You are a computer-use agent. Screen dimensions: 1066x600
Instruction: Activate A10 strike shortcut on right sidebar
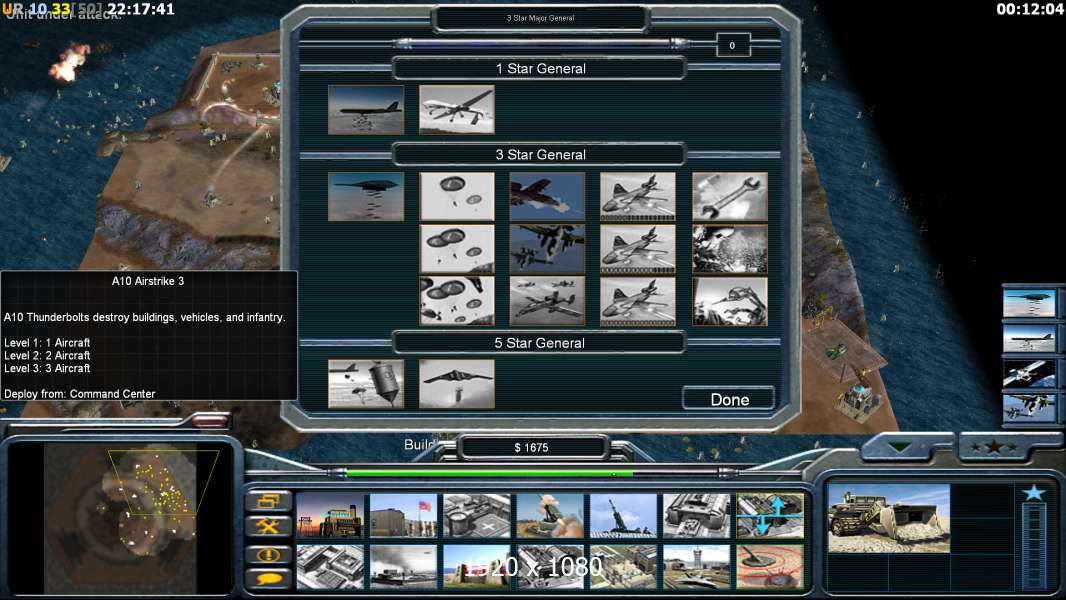tap(1029, 408)
